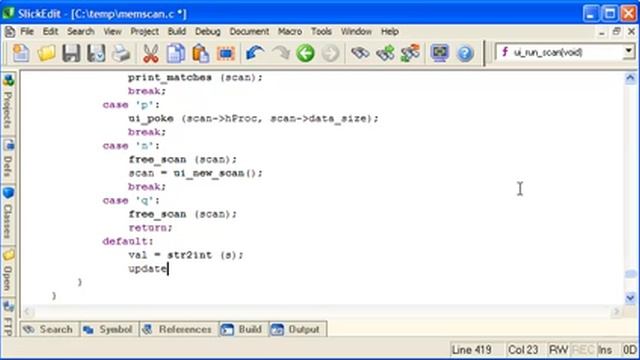Open the Document menu
The height and width of the screenshot is (360, 640).
[249, 31]
